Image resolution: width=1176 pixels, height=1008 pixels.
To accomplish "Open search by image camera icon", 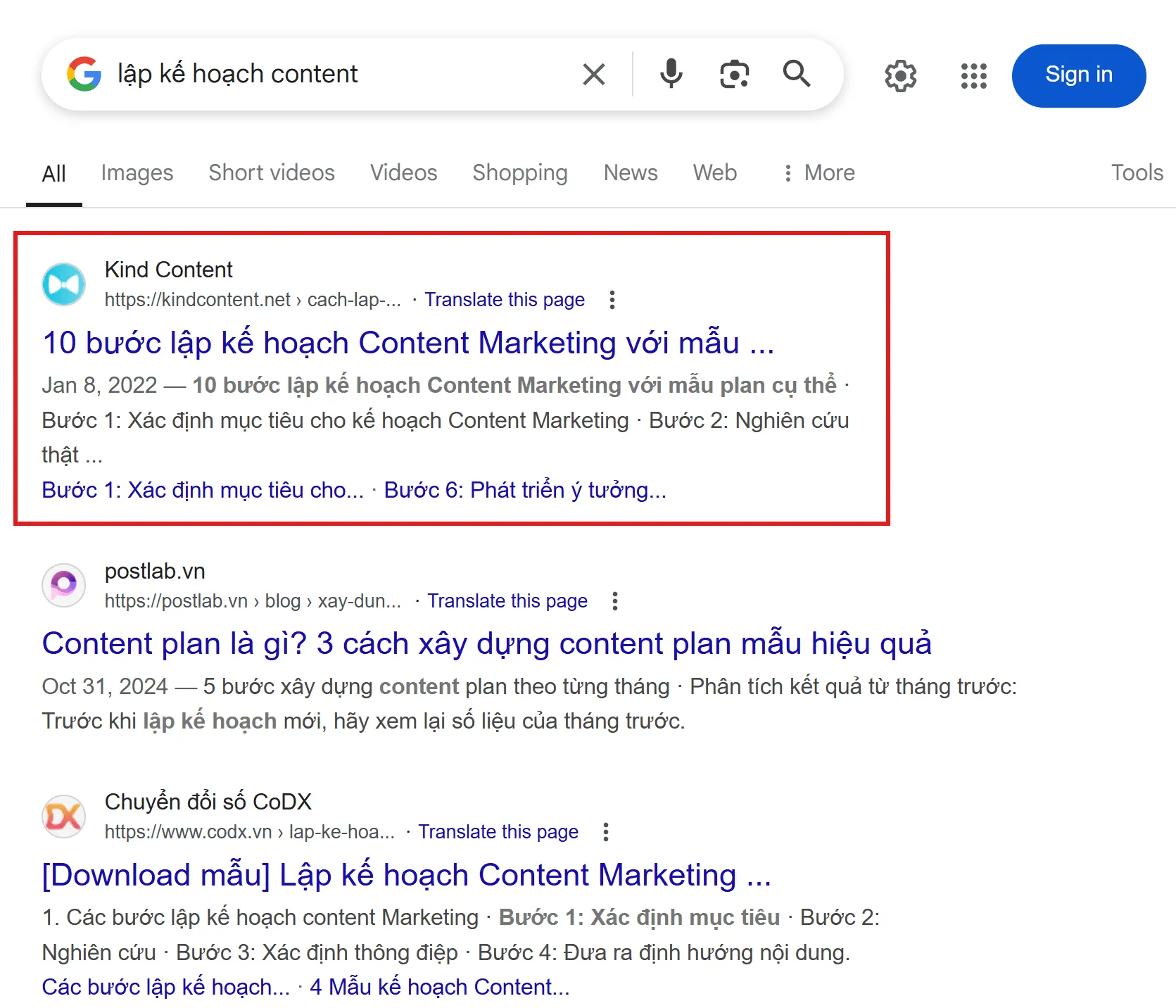I will click(734, 74).
